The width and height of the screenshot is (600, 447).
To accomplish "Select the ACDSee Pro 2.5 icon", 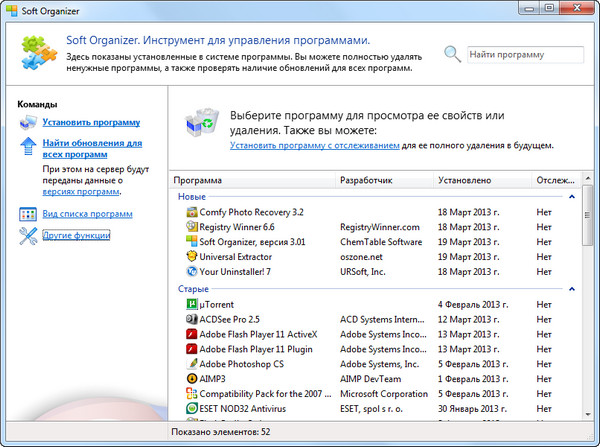I will click(x=191, y=319).
